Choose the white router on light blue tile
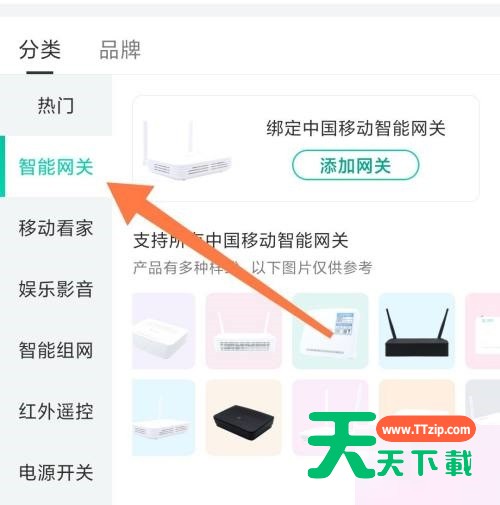This screenshot has width=500, height=505. (x=164, y=418)
